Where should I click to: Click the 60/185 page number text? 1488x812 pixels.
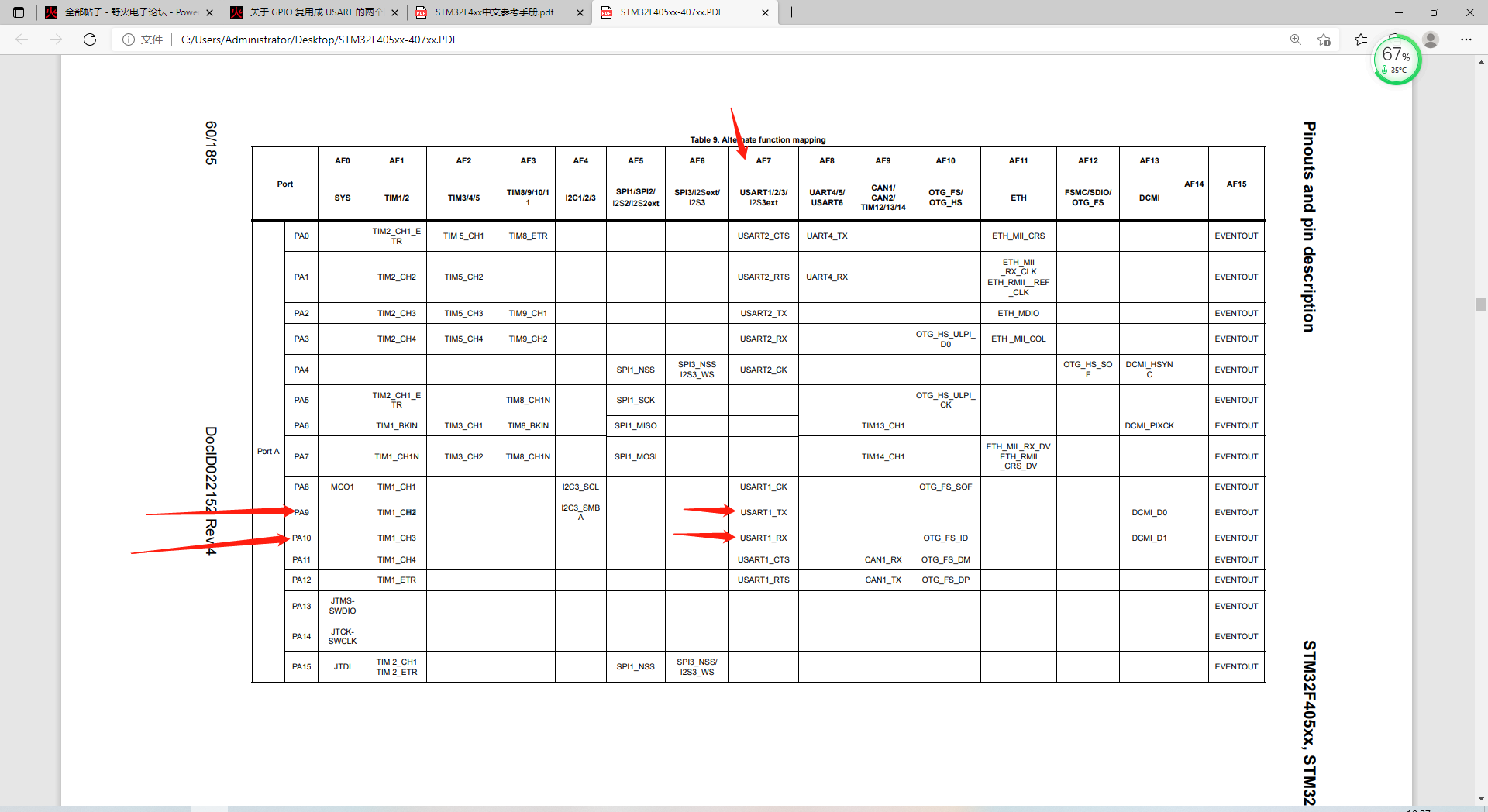211,143
